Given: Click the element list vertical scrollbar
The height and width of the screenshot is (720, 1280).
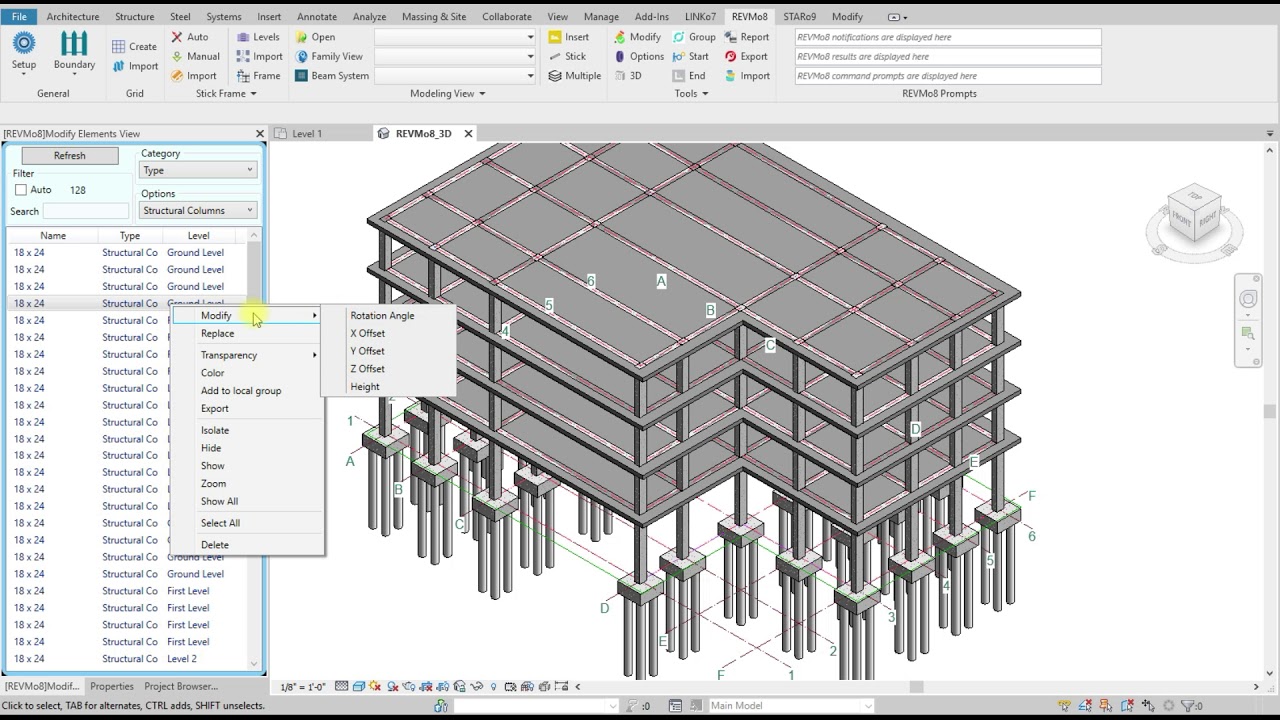Looking at the screenshot, I should [254, 448].
